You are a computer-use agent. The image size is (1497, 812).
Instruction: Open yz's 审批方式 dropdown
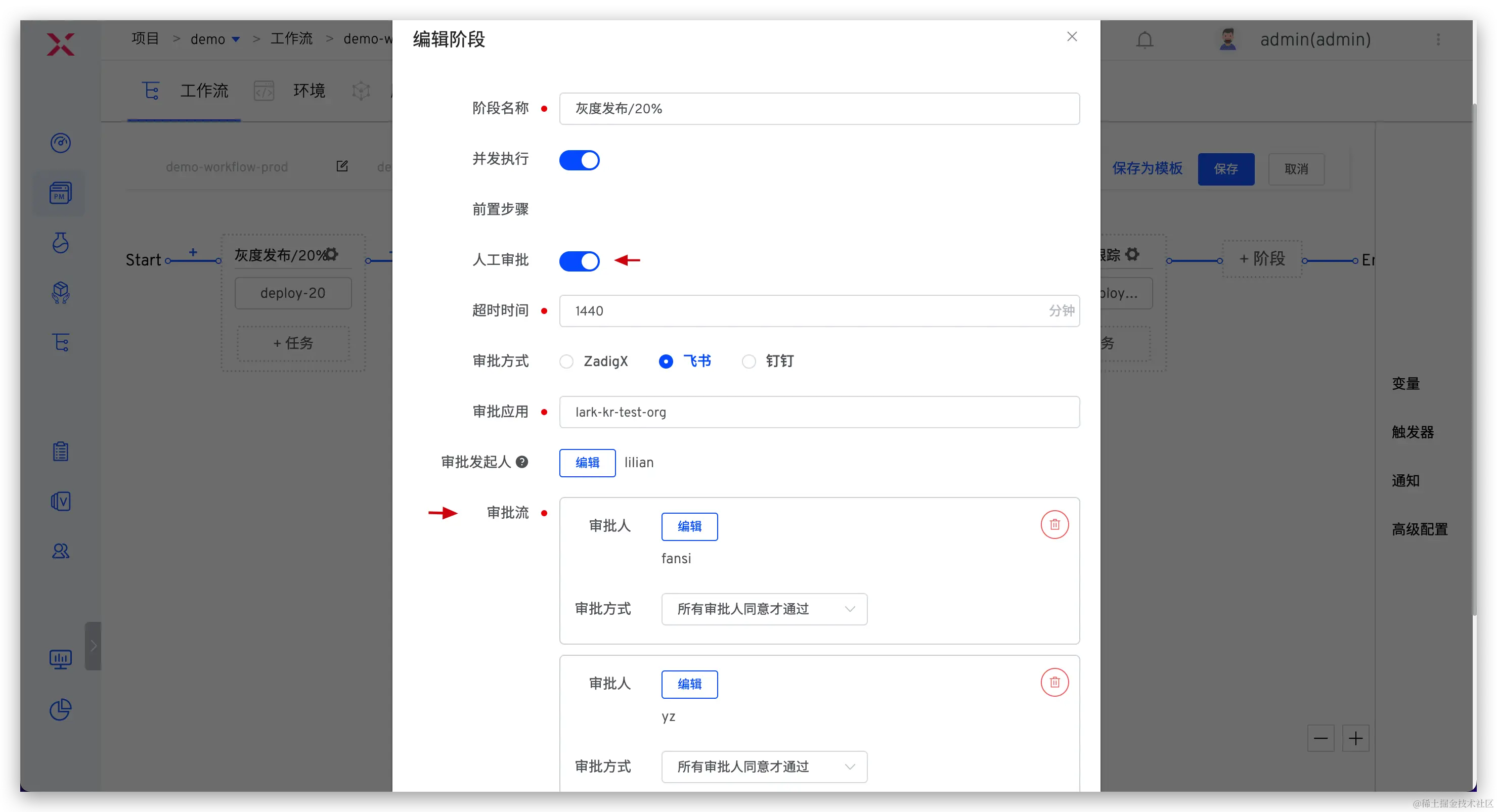pos(764,766)
